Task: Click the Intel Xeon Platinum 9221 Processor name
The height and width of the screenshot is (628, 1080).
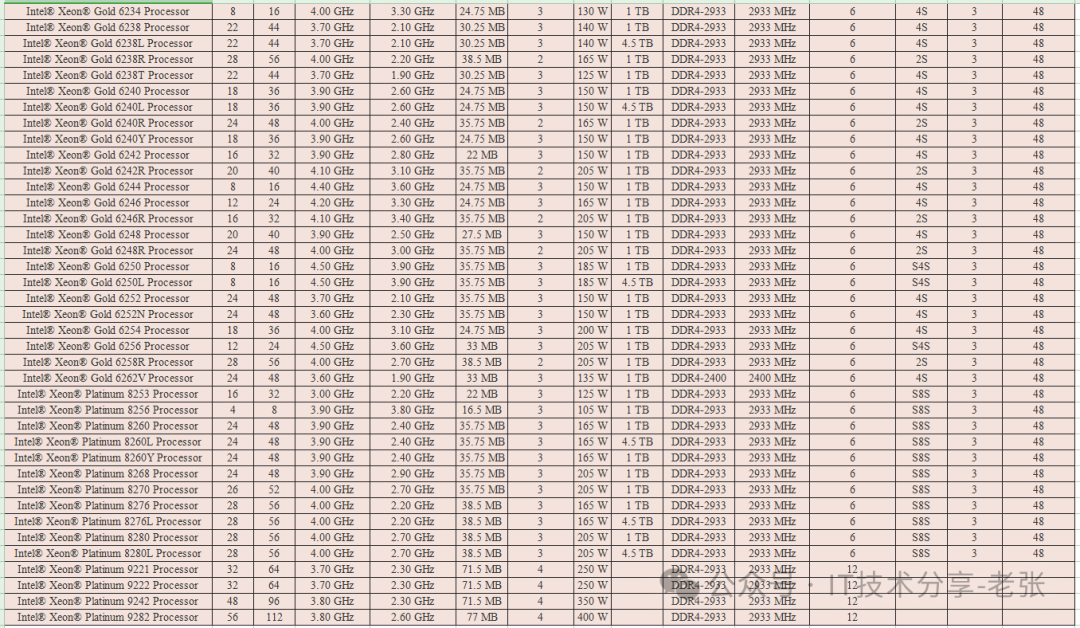Action: [x=107, y=569]
